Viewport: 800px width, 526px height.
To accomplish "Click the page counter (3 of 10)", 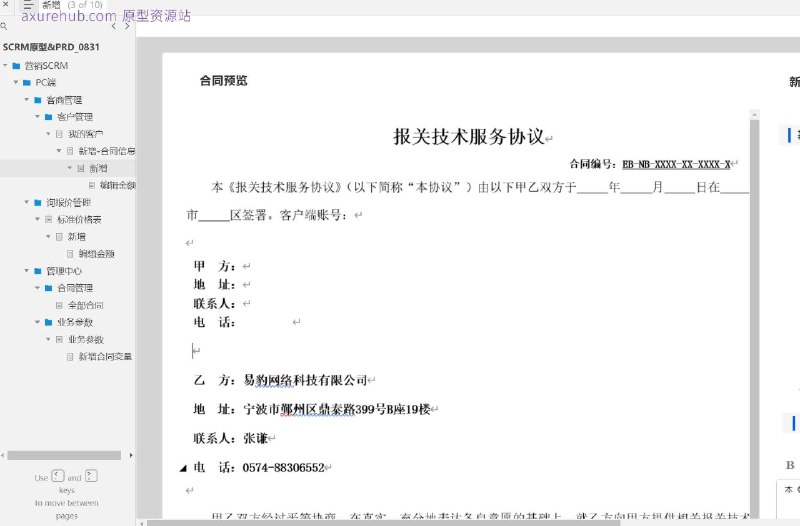I will point(85,5).
